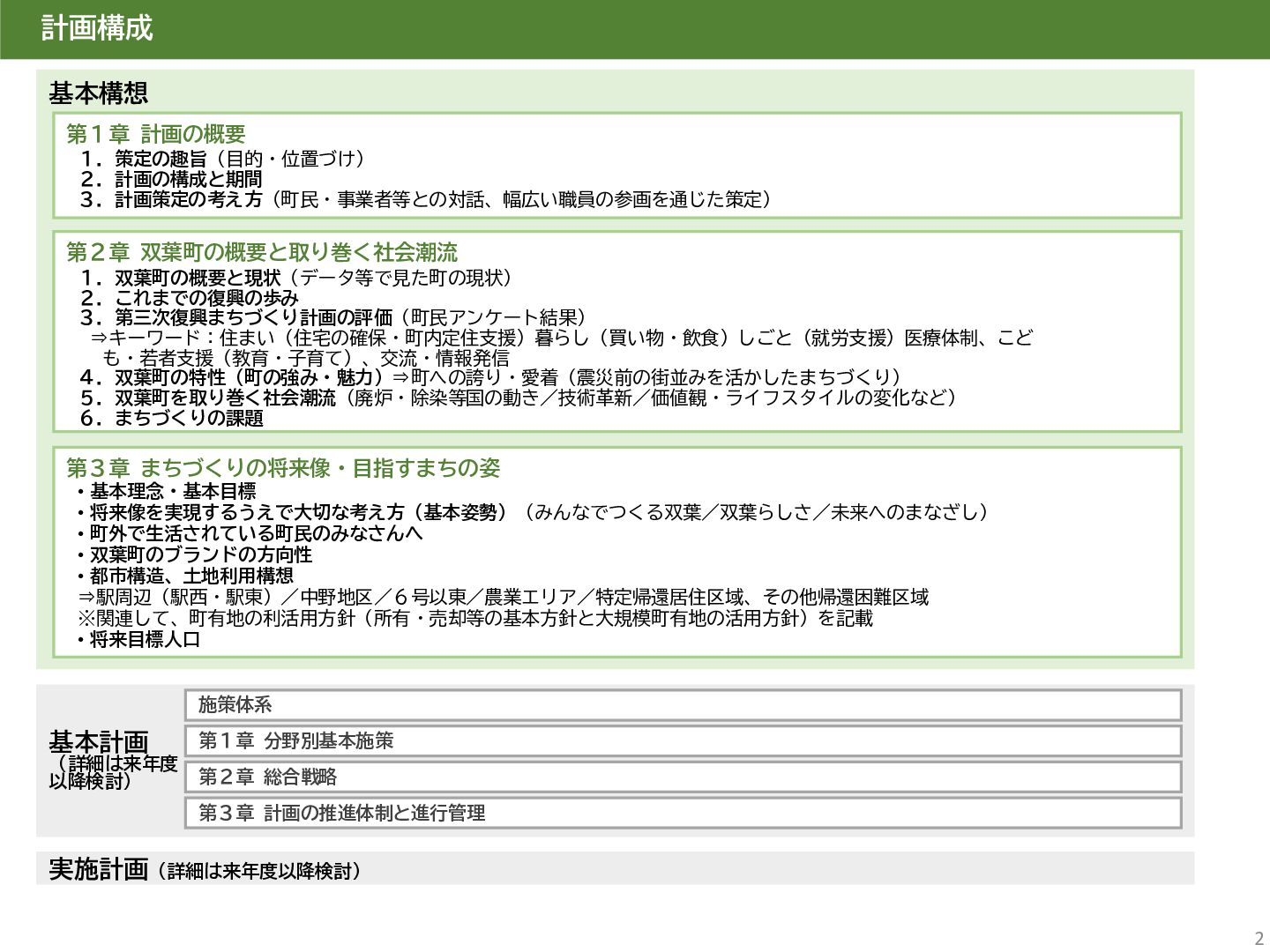Select bullet 双葉町のブランドの方向性

tap(193, 554)
